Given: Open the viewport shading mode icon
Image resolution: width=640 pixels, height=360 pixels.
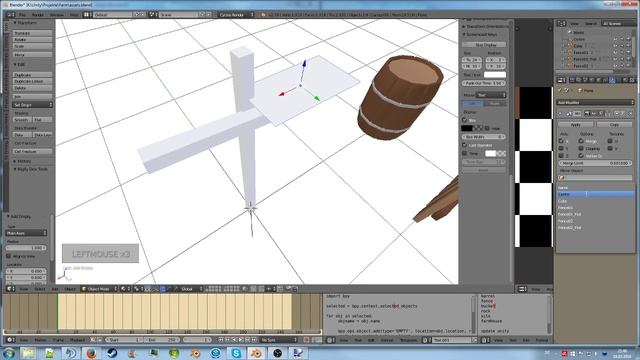Looking at the screenshot, I should [x=124, y=289].
